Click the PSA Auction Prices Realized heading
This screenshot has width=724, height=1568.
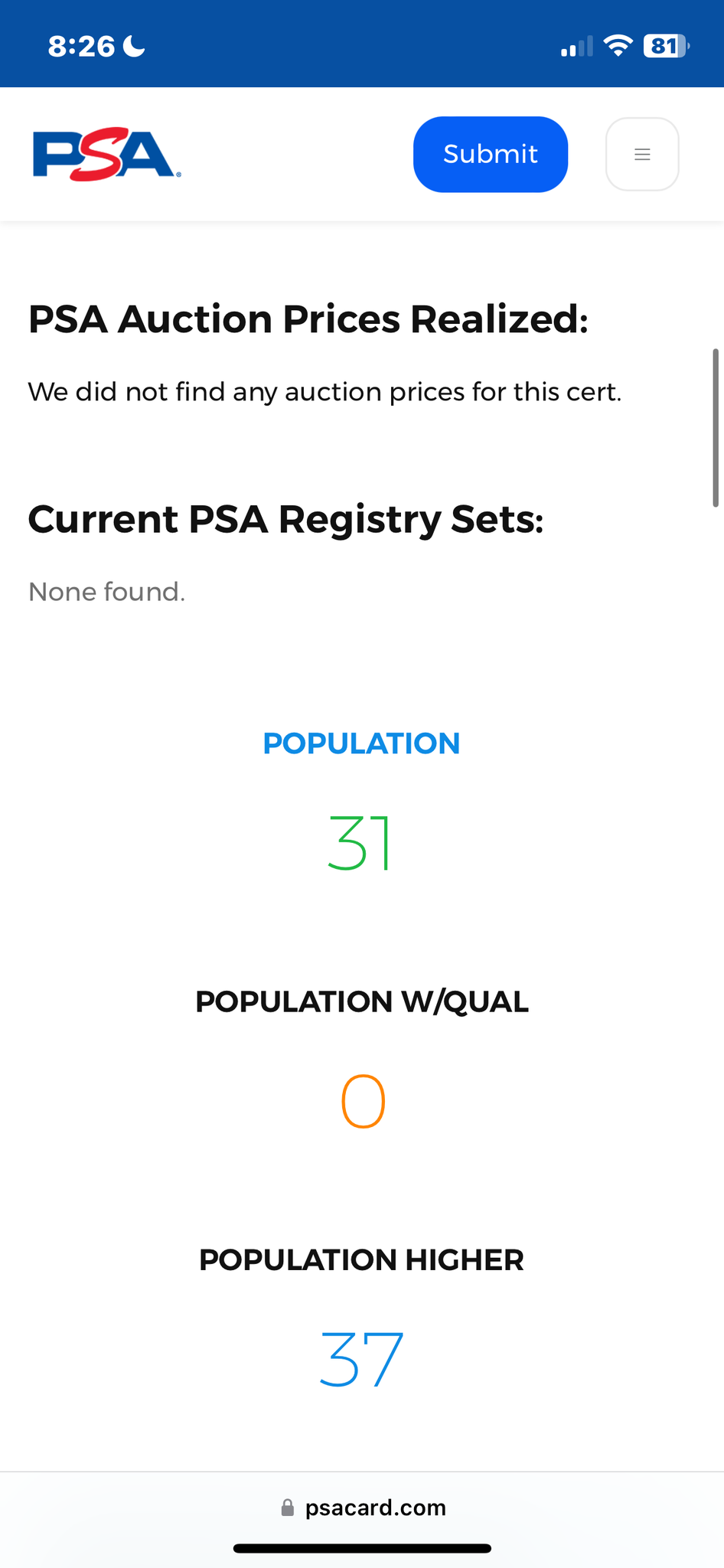(308, 318)
